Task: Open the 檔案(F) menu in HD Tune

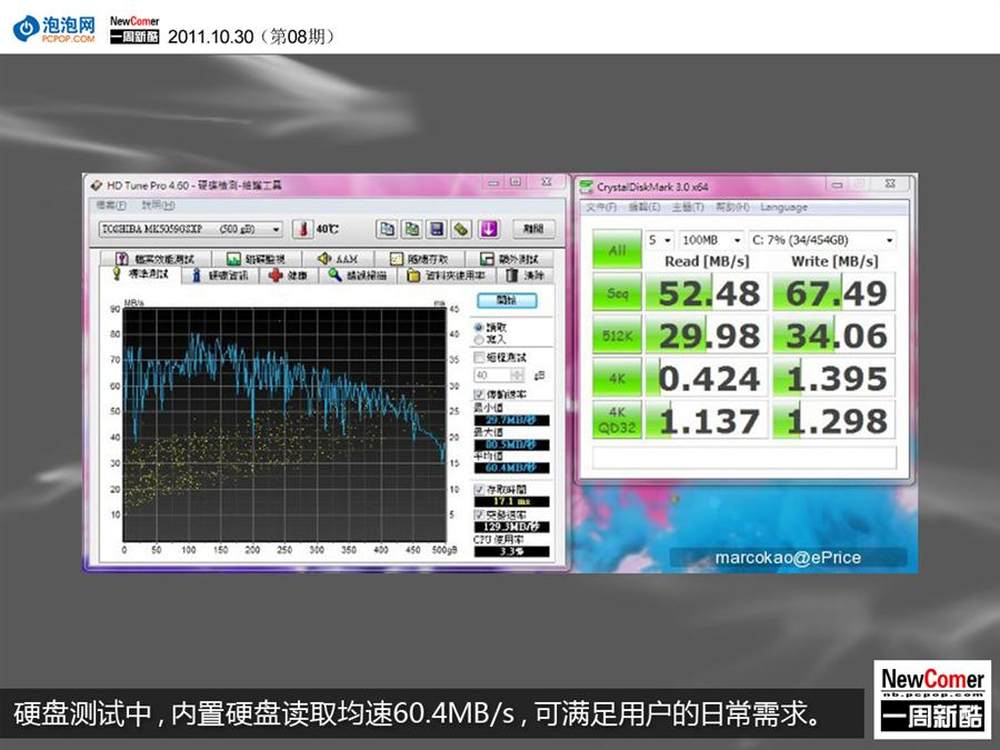Action: pyautogui.click(x=111, y=205)
